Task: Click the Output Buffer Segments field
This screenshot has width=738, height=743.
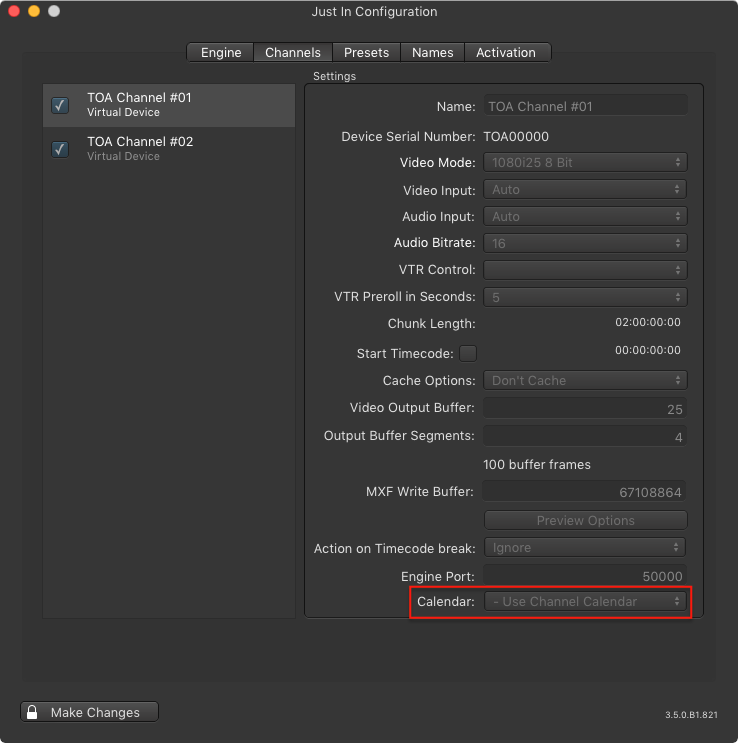Action: pyautogui.click(x=585, y=436)
